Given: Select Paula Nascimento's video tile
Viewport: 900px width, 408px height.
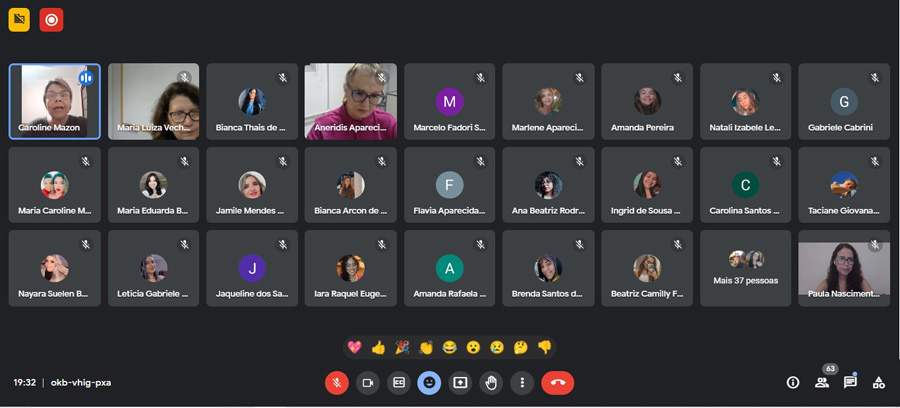Looking at the screenshot, I should pyautogui.click(x=843, y=268).
